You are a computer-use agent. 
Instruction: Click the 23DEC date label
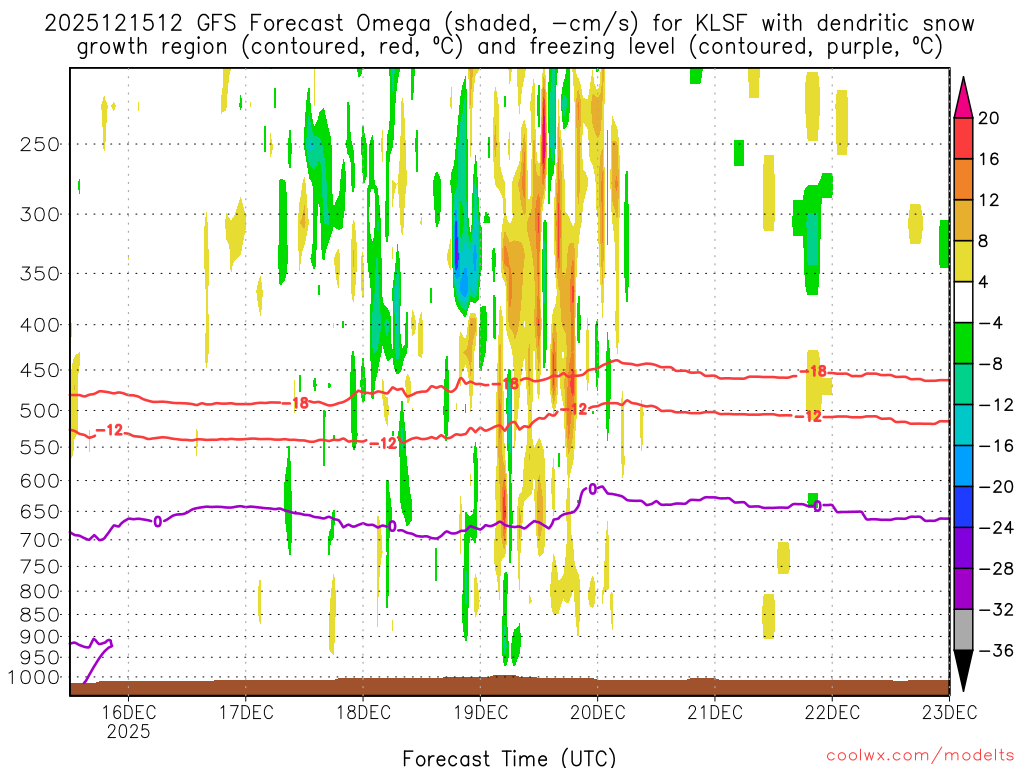950,712
